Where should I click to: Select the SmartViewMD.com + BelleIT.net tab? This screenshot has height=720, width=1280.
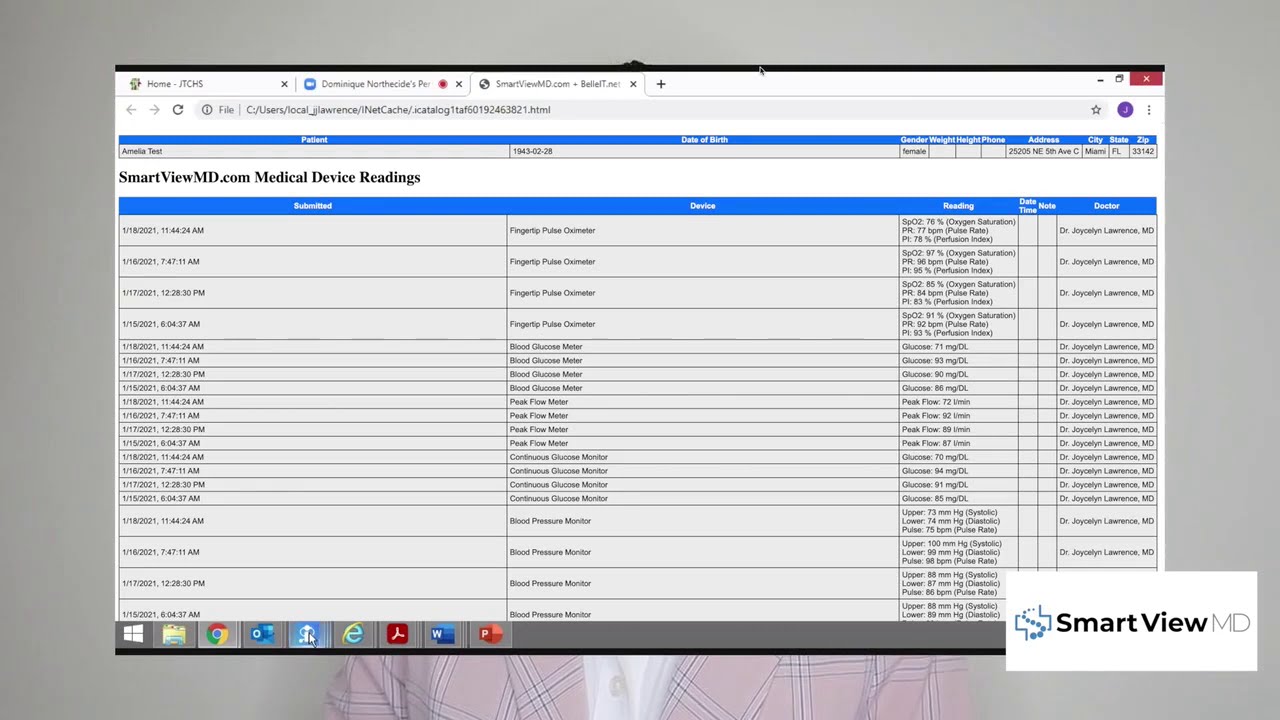(x=558, y=84)
